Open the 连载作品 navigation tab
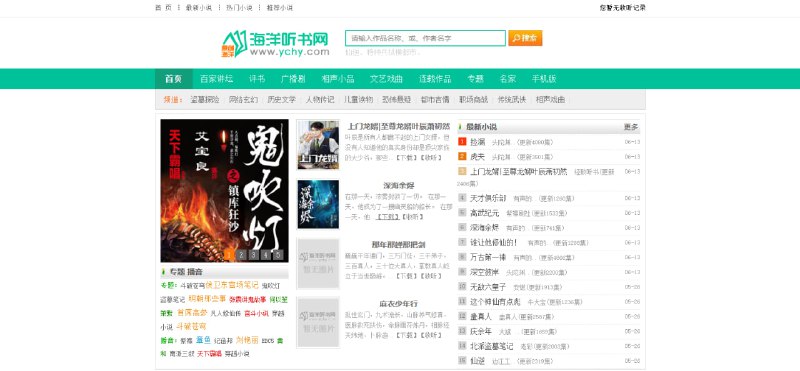Viewport: 800px width, 371px height. [435, 79]
